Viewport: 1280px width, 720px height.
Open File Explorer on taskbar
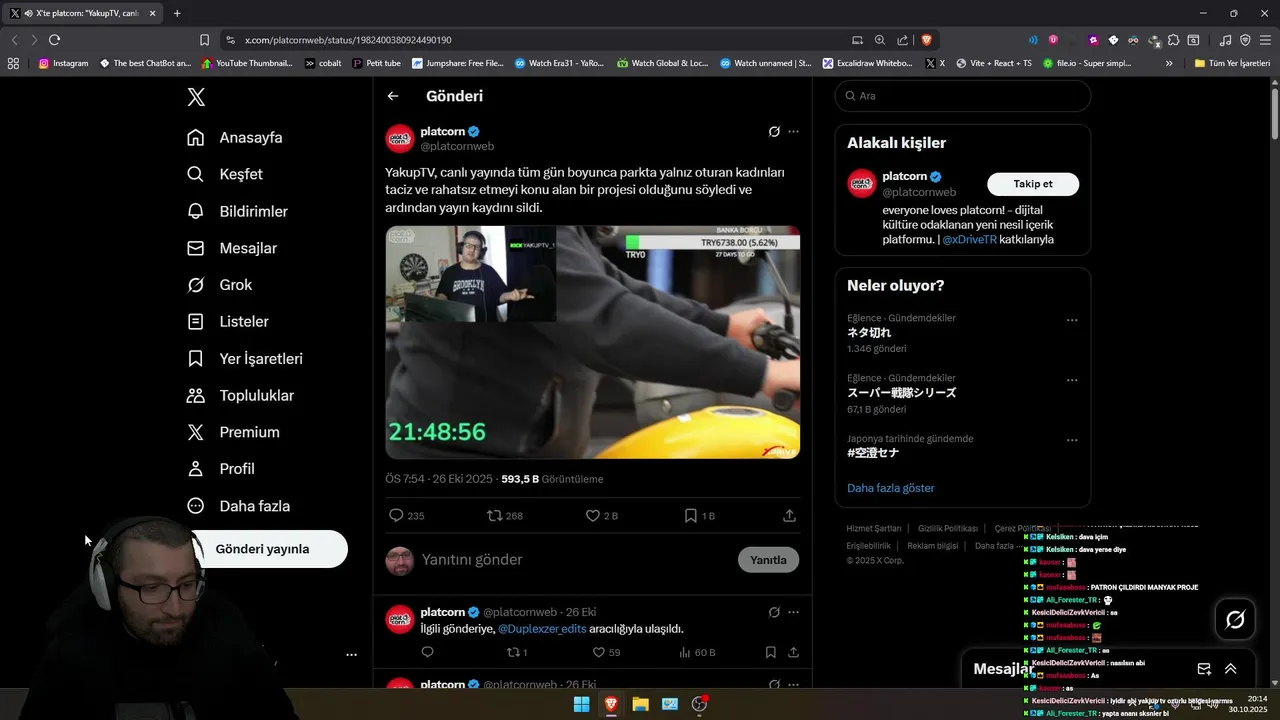tap(640, 704)
